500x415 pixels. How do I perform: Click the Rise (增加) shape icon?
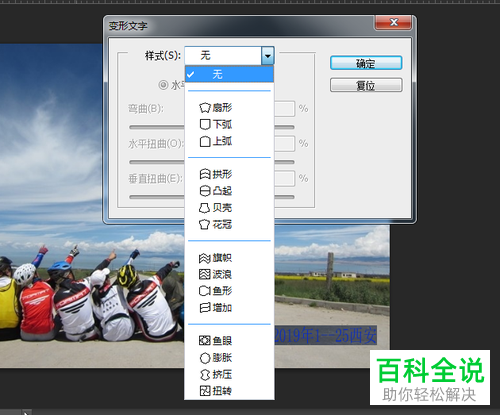[x=205, y=308]
